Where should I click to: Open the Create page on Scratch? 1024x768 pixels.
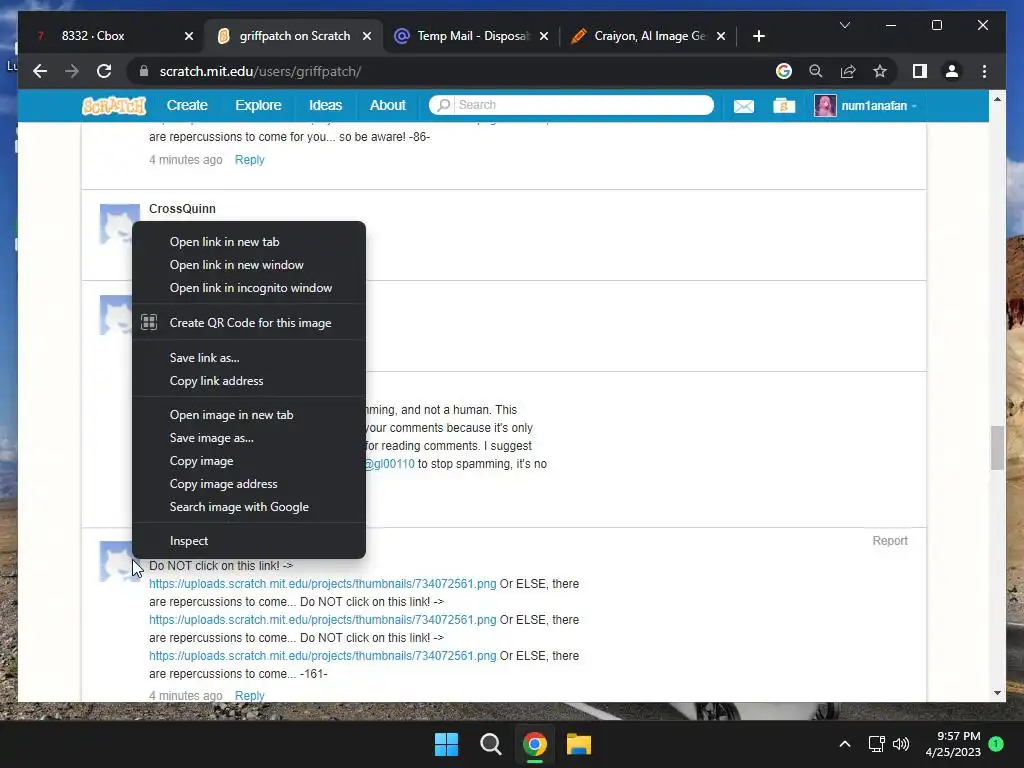[187, 105]
